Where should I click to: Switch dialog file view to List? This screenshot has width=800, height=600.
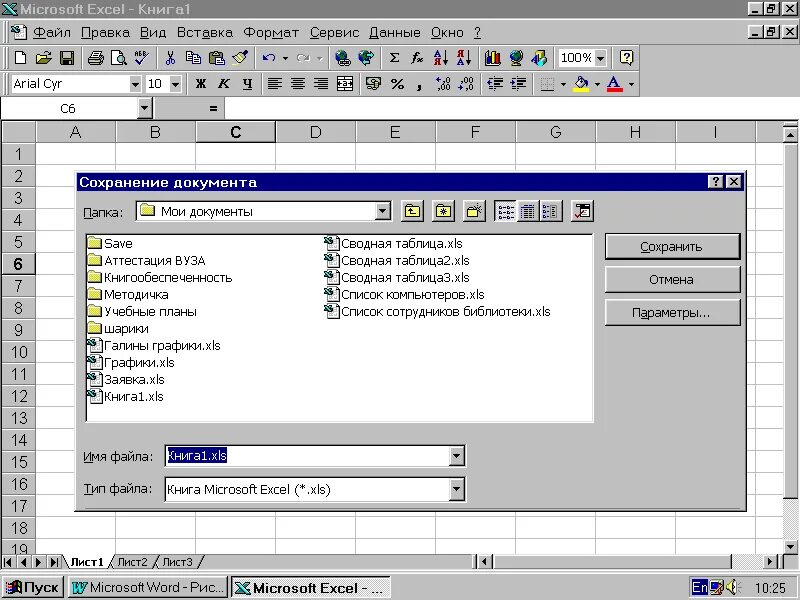point(506,211)
